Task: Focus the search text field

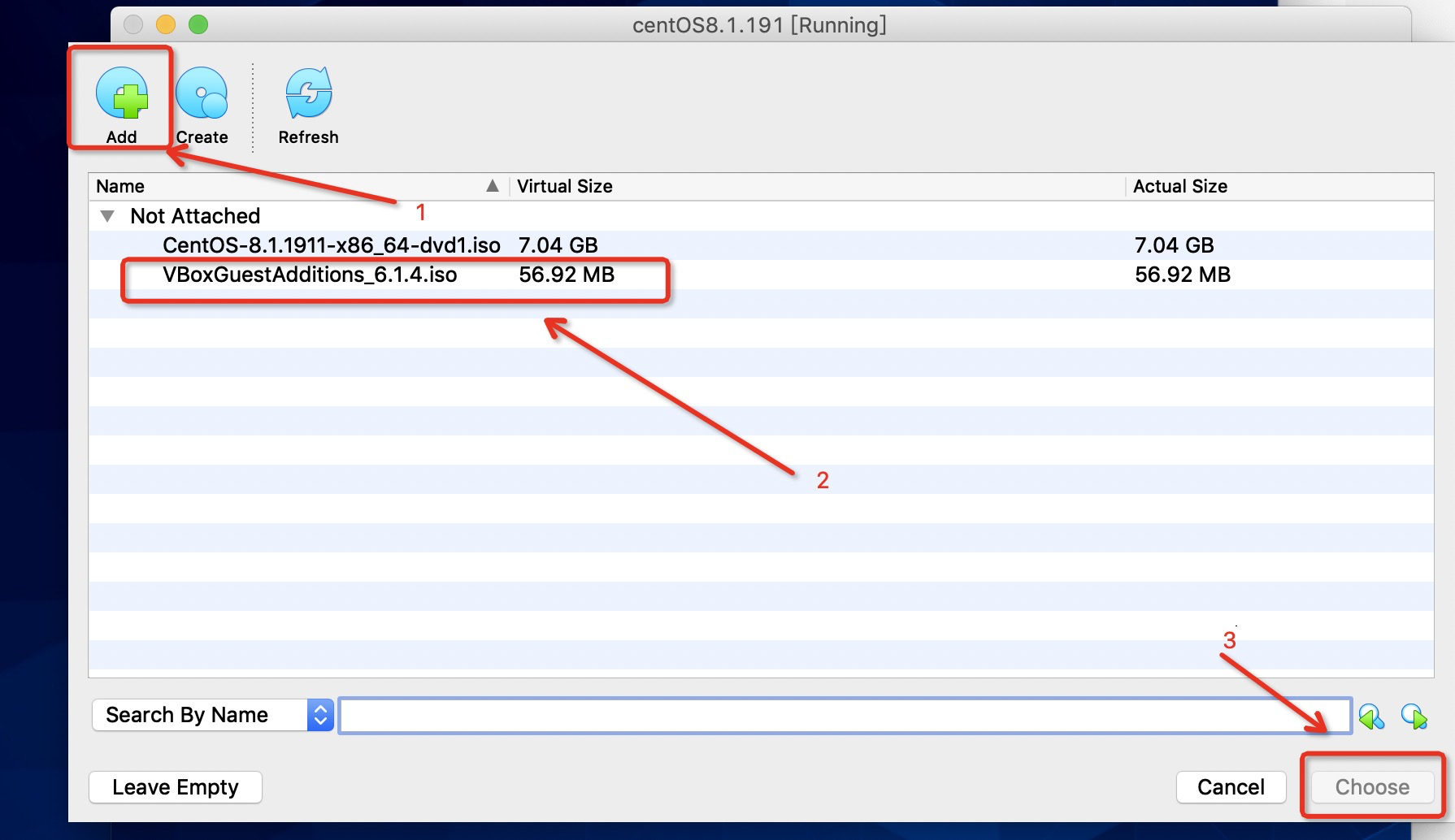Action: pos(845,716)
